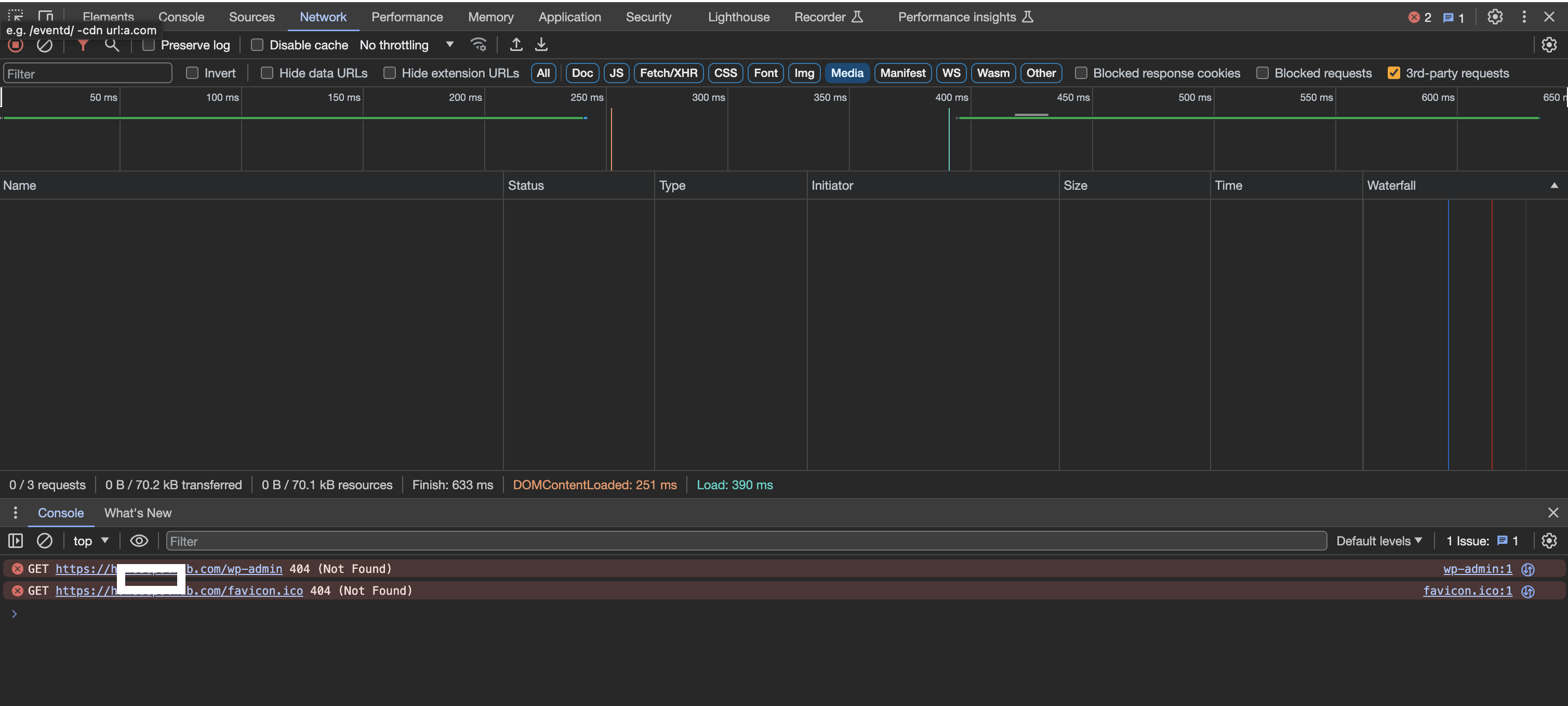This screenshot has width=1568, height=706.
Task: Click the 400 ms timeline overview marker
Action: (951, 97)
